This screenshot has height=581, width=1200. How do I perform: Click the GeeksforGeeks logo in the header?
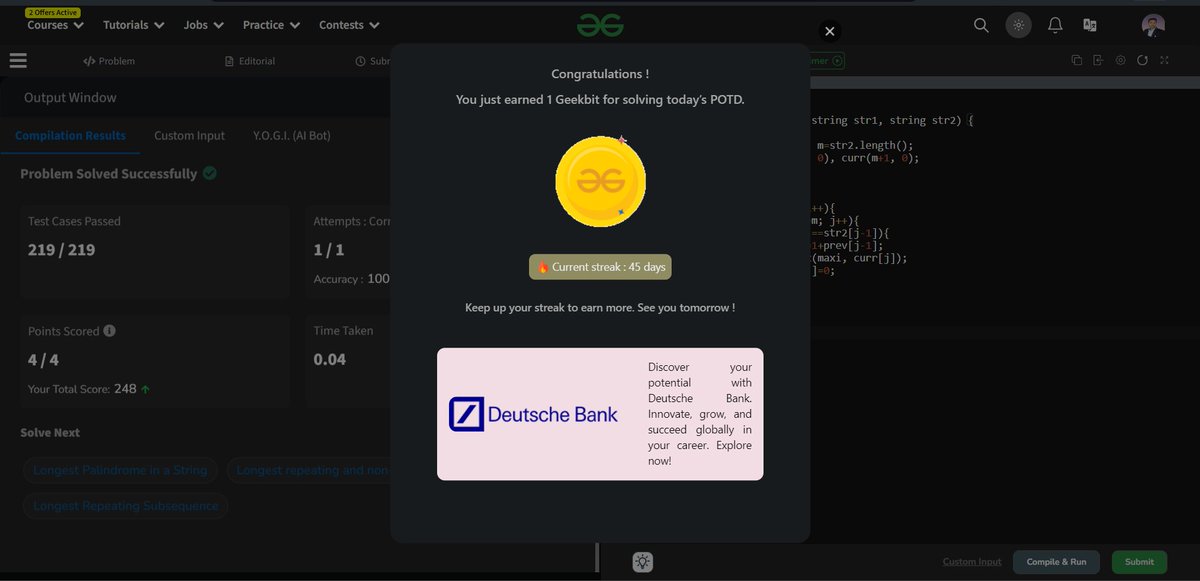600,25
